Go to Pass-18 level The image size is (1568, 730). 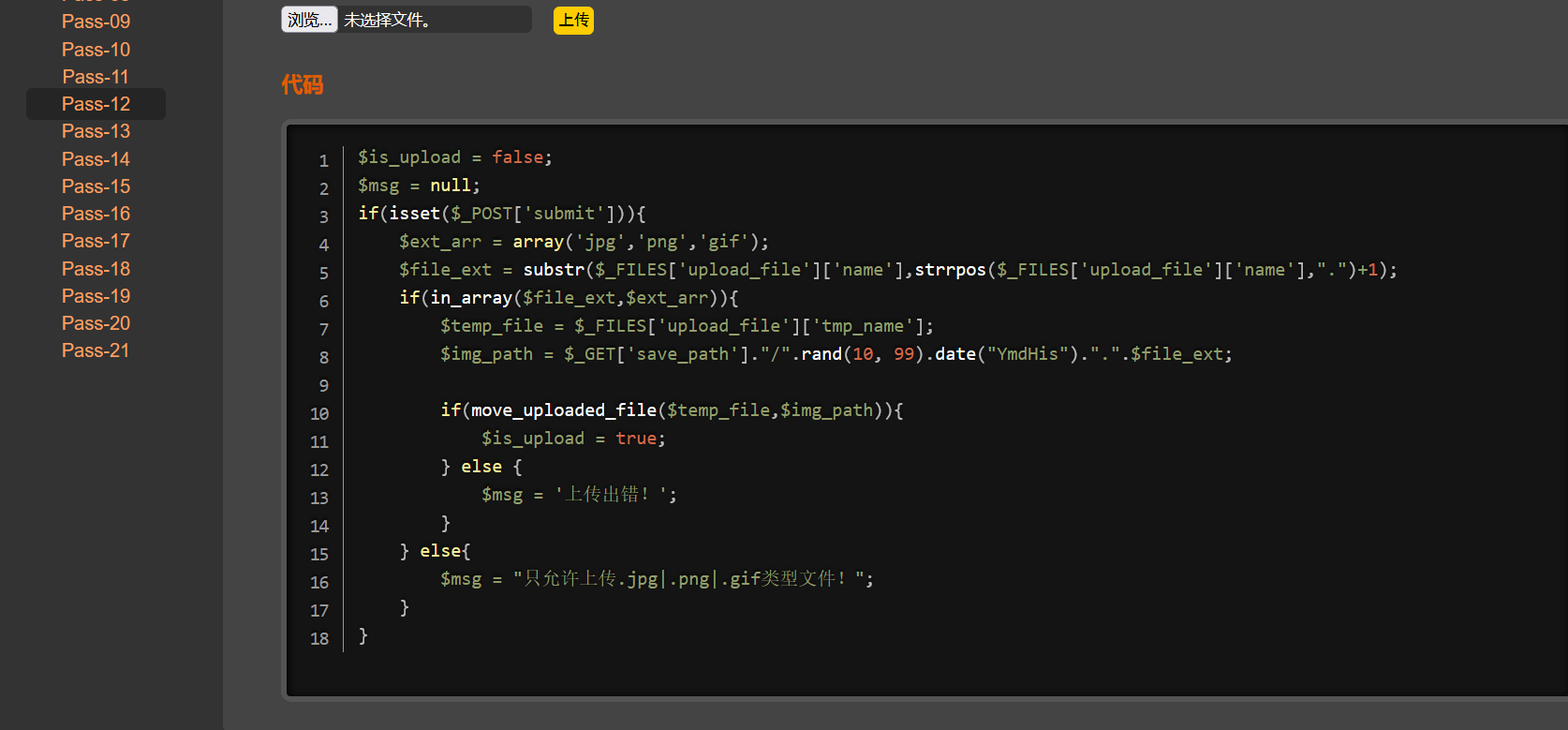click(96, 269)
